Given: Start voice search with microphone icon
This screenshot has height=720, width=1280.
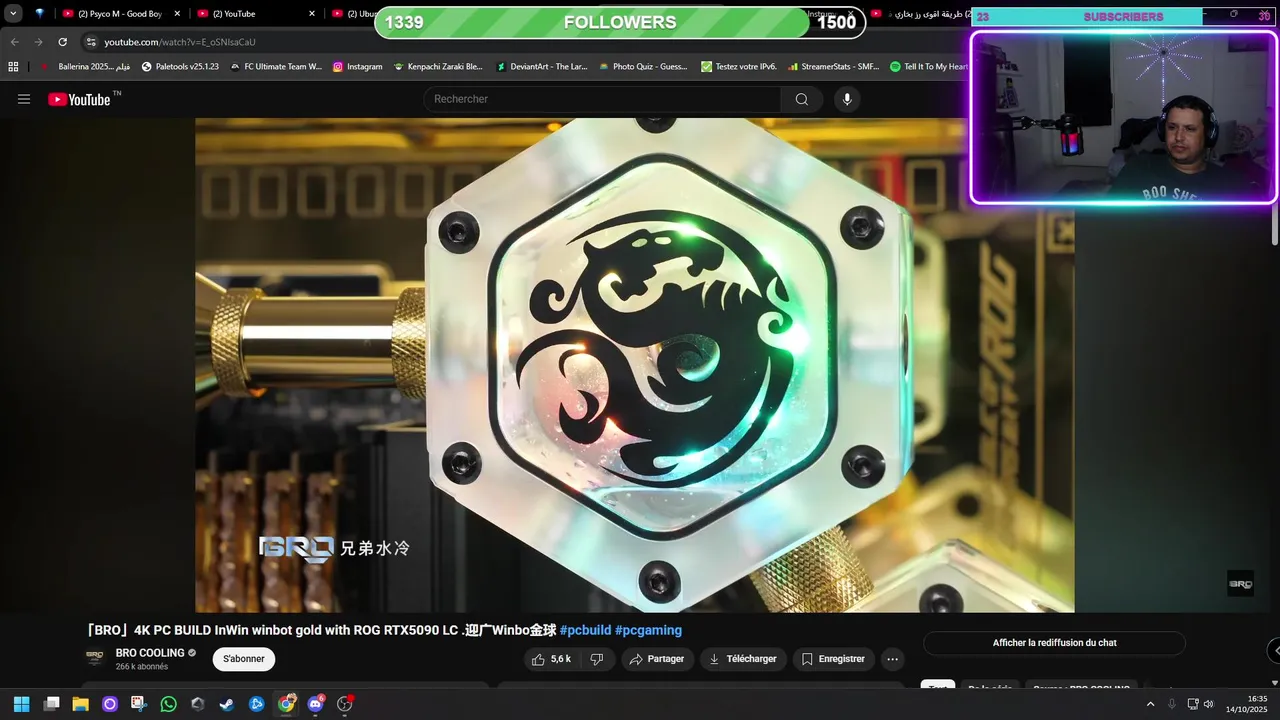Looking at the screenshot, I should coord(847,99).
